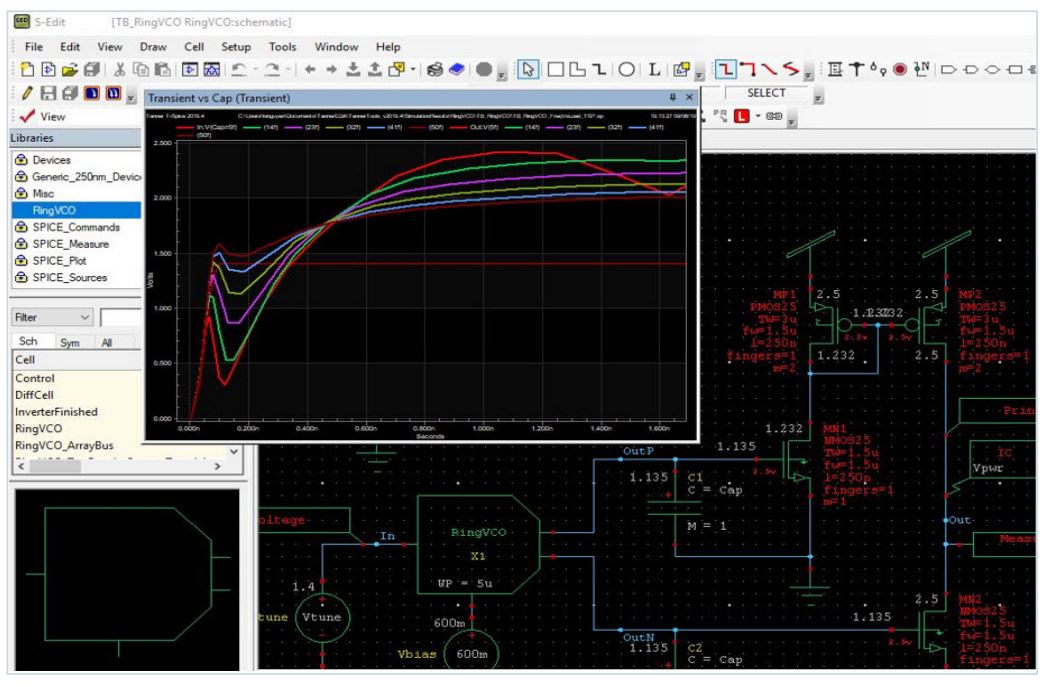Select the arrow selection tool
This screenshot has height=685, width=1045.
coord(528,70)
